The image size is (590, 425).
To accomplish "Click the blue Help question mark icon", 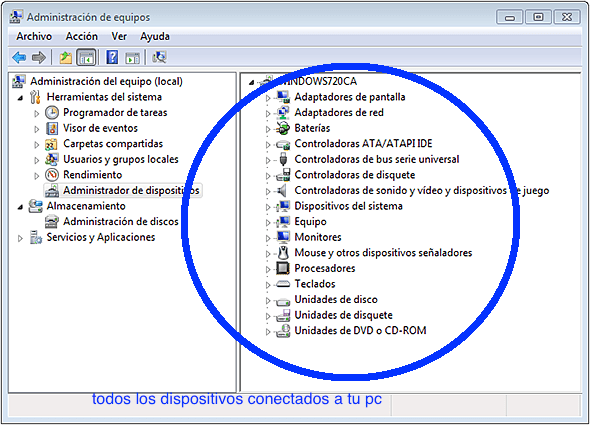I will click(112, 58).
